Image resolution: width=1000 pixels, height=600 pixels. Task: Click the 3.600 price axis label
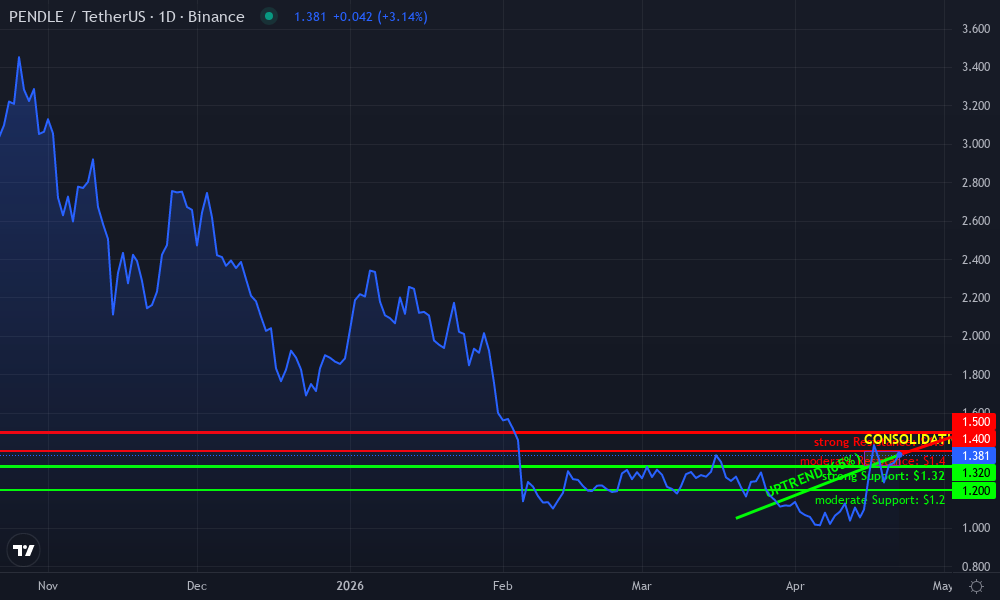pos(976,29)
